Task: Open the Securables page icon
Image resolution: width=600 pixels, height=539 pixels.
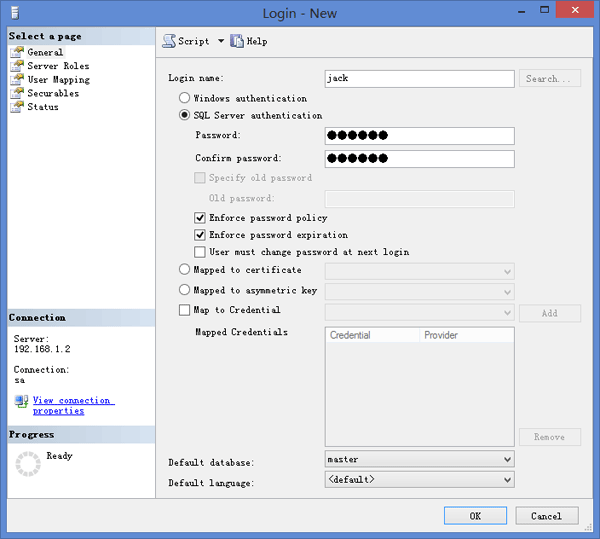Action: pyautogui.click(x=16, y=93)
